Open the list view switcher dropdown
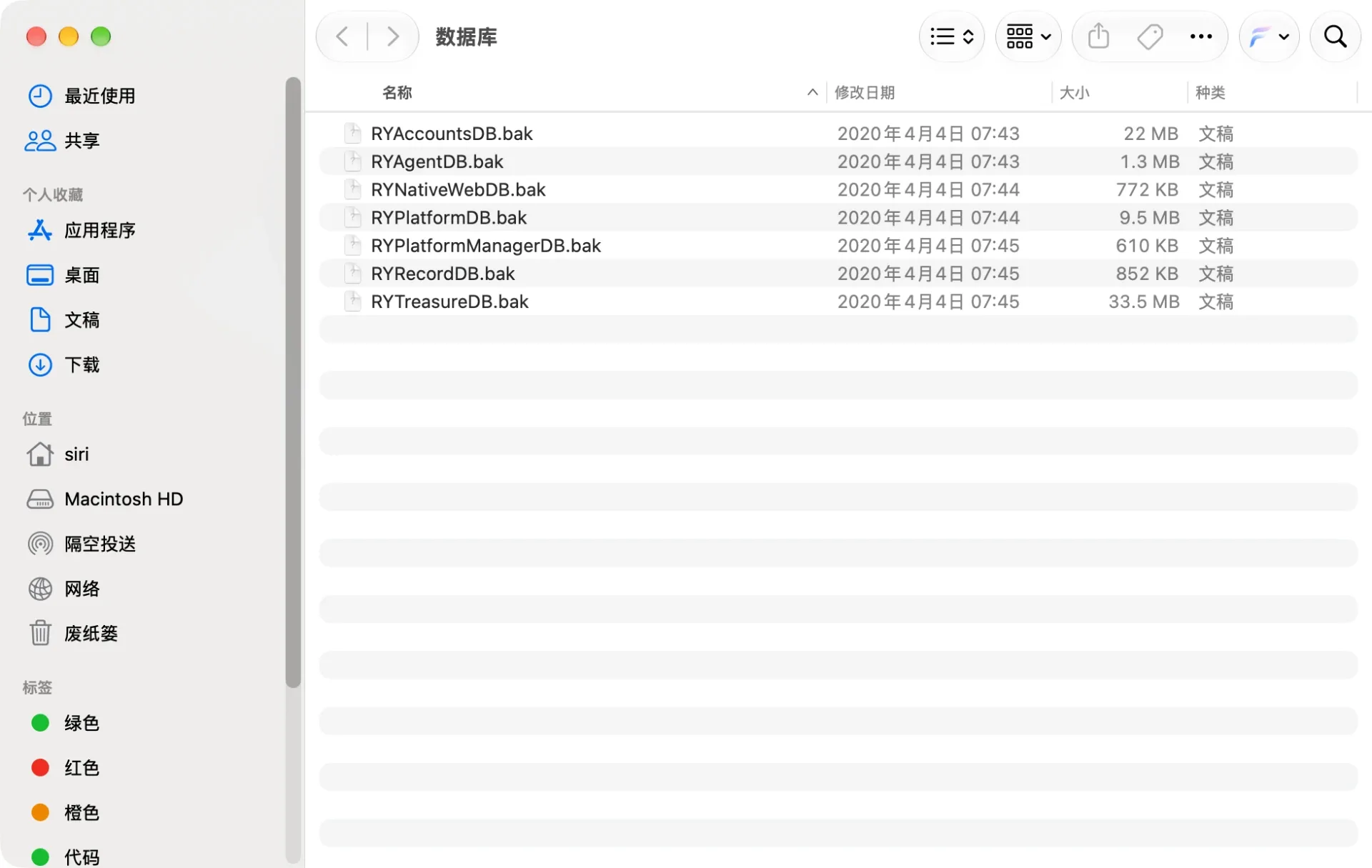 click(952, 36)
